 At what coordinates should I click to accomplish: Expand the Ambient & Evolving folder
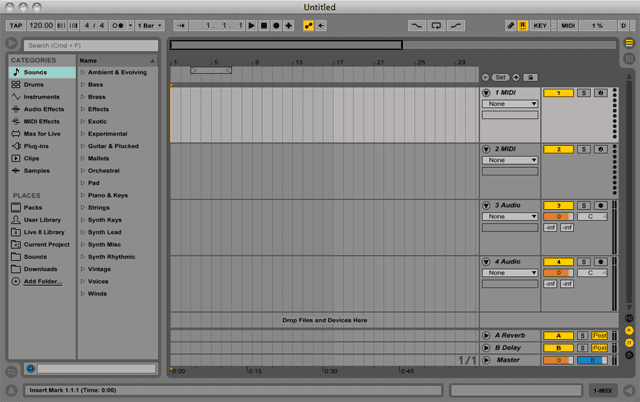pyautogui.click(x=82, y=72)
